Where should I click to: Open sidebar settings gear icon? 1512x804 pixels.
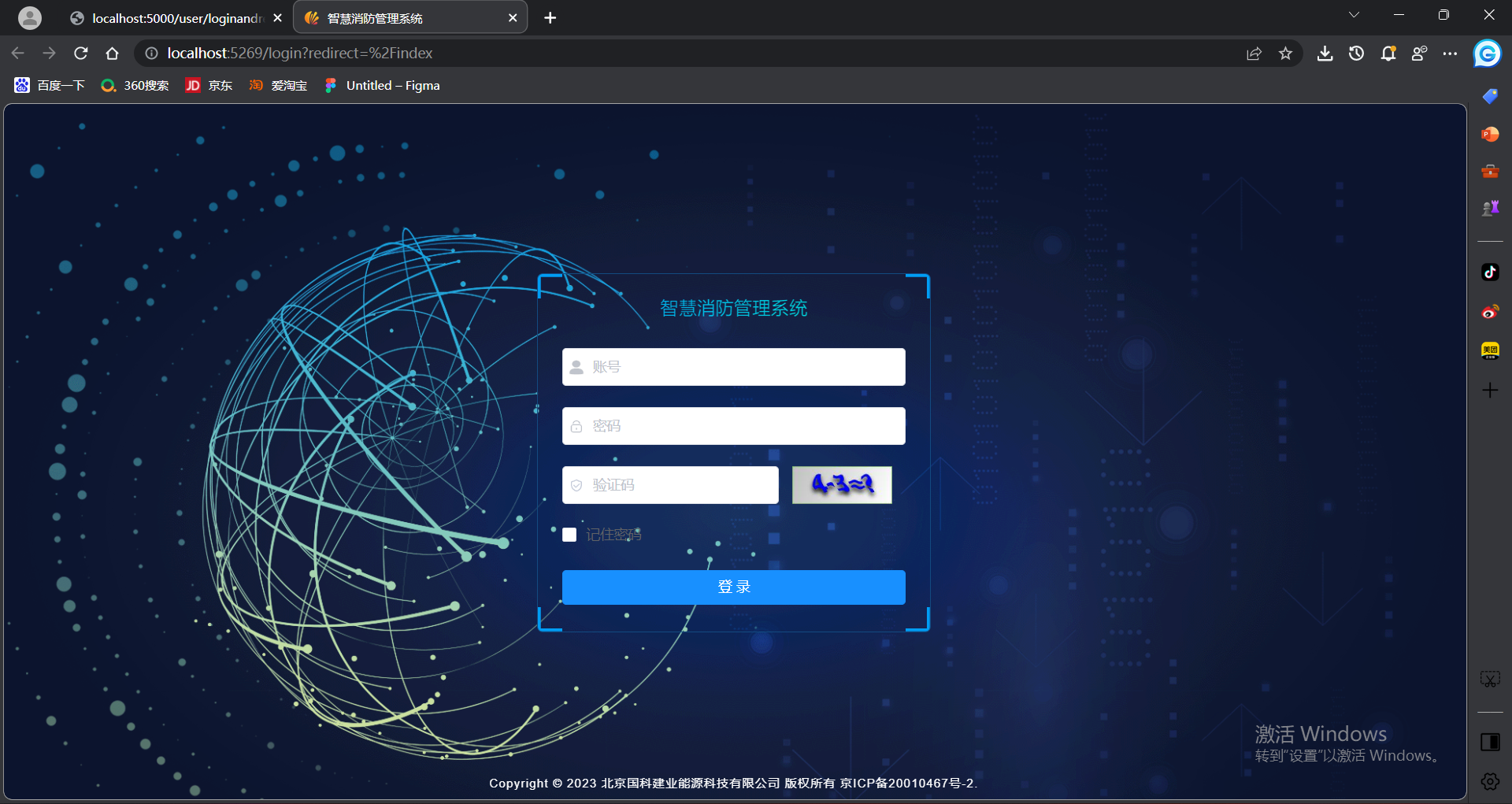[1490, 781]
